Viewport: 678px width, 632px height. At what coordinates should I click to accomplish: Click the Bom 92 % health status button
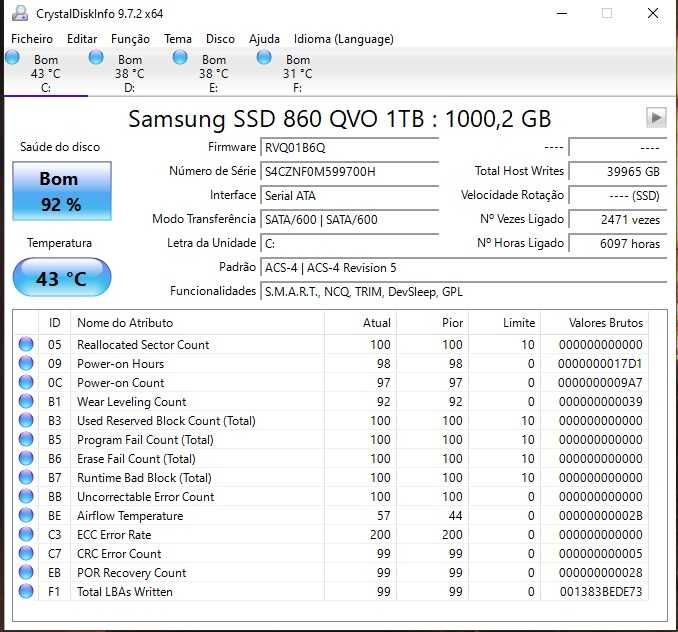click(62, 191)
